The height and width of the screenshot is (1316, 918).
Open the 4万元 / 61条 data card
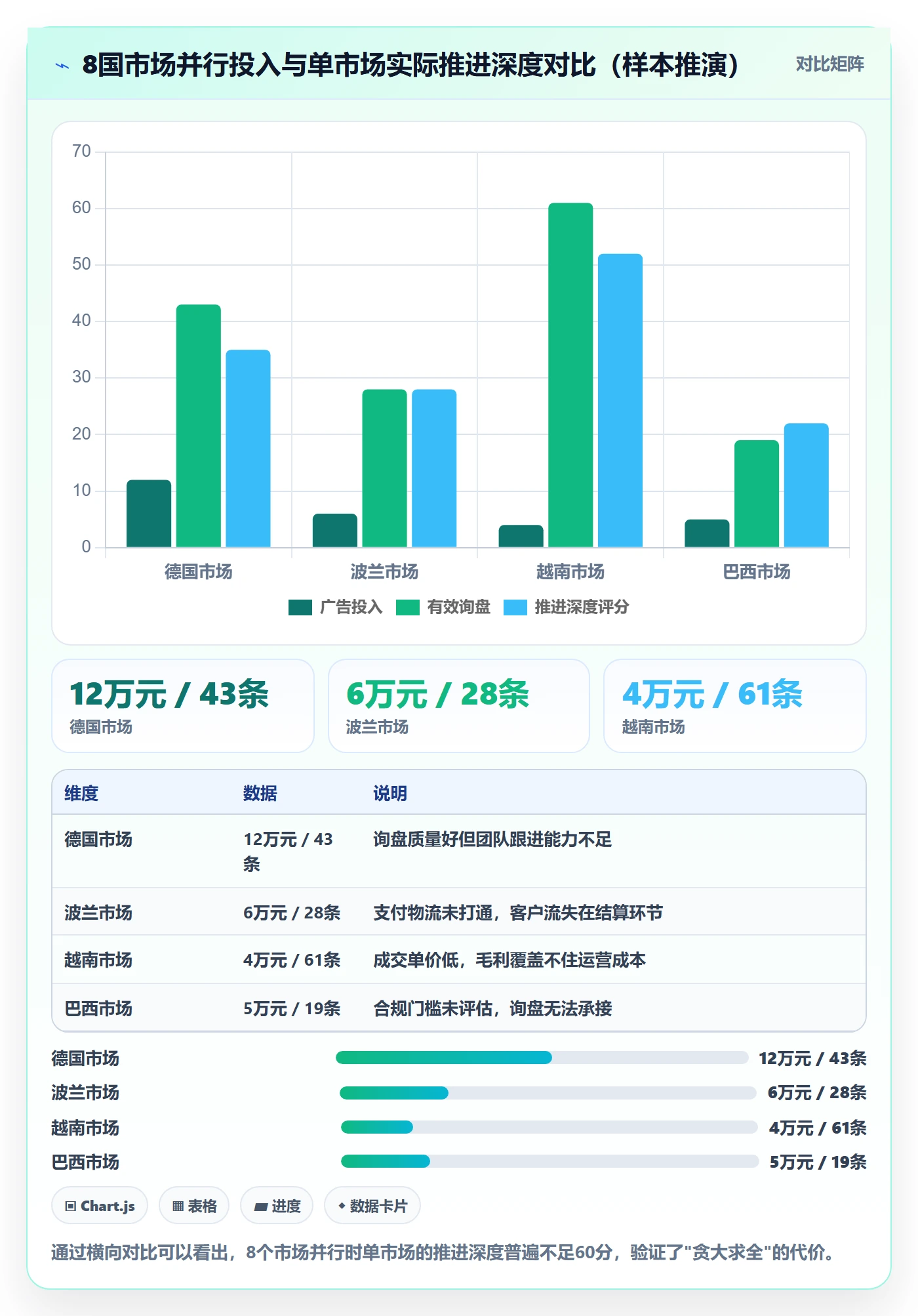click(x=735, y=706)
